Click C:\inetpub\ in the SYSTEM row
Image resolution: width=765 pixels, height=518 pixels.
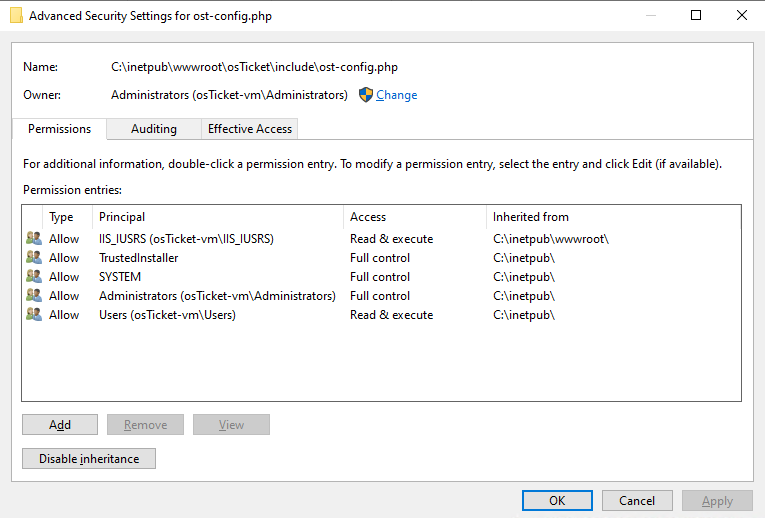tap(524, 277)
